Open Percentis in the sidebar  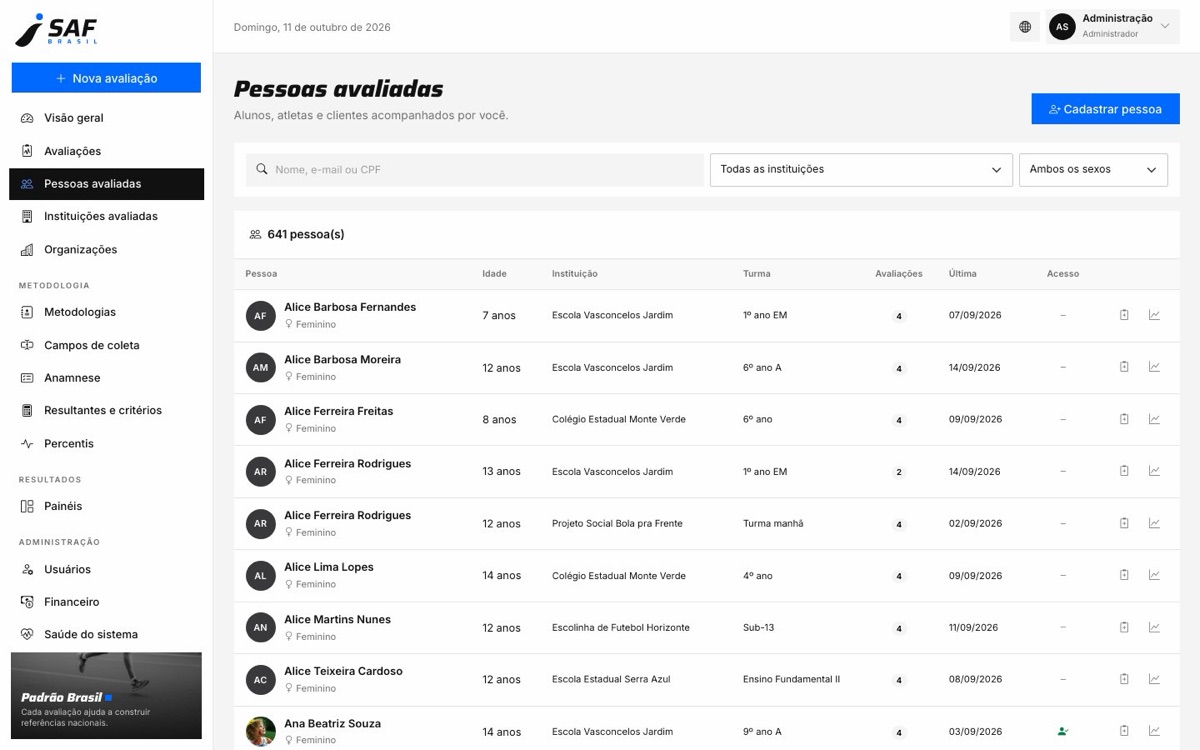point(106,443)
